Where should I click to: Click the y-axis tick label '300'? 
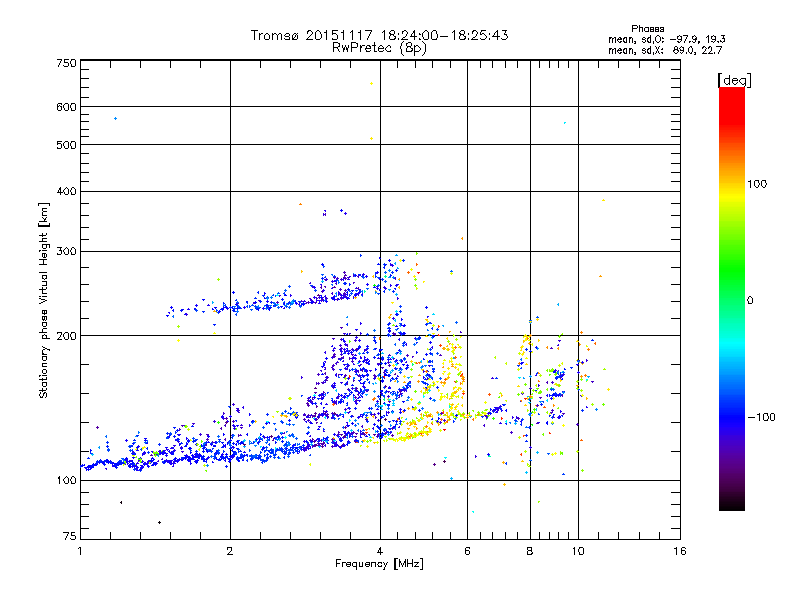(66, 252)
